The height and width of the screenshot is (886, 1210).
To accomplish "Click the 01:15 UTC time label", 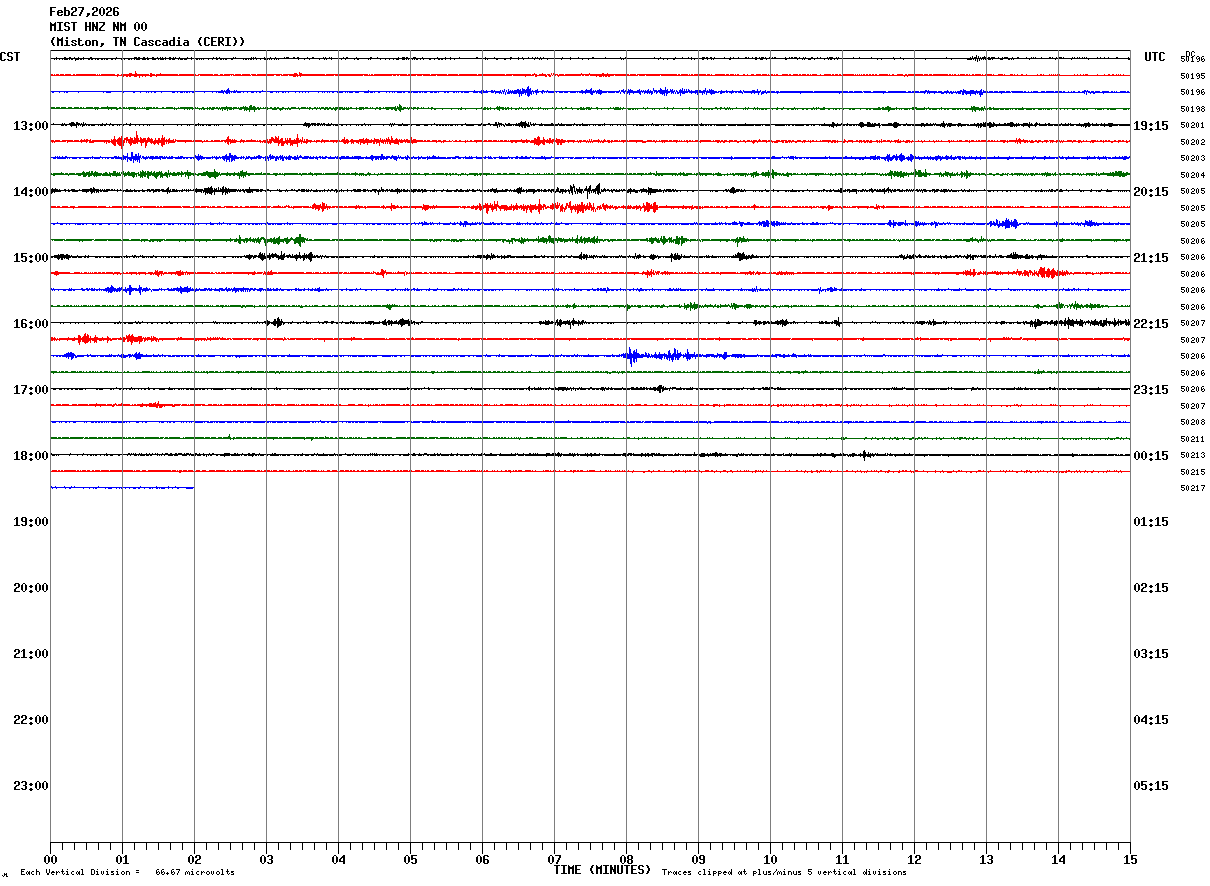I will (x=1151, y=522).
